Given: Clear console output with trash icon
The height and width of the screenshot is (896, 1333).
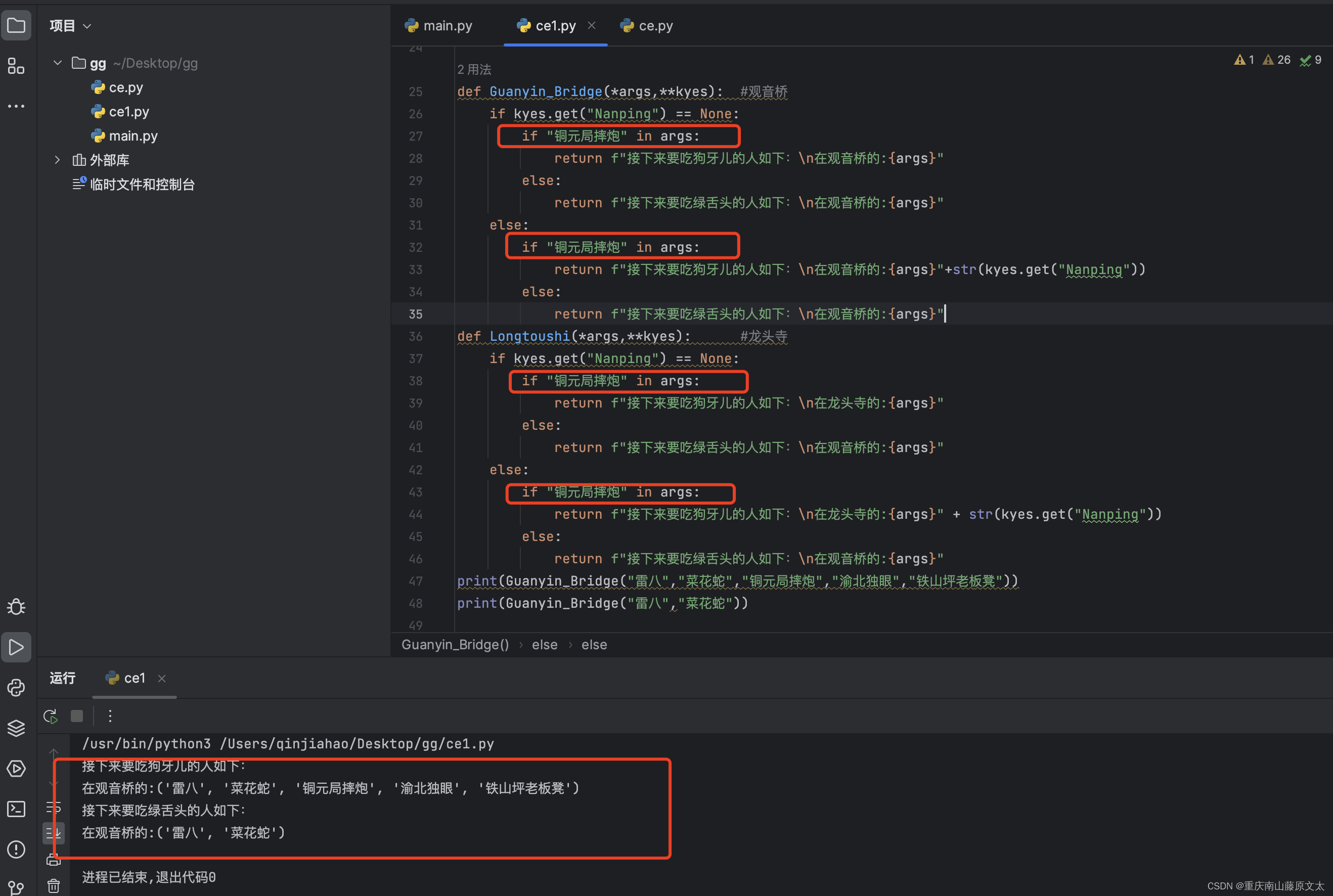Looking at the screenshot, I should [53, 885].
